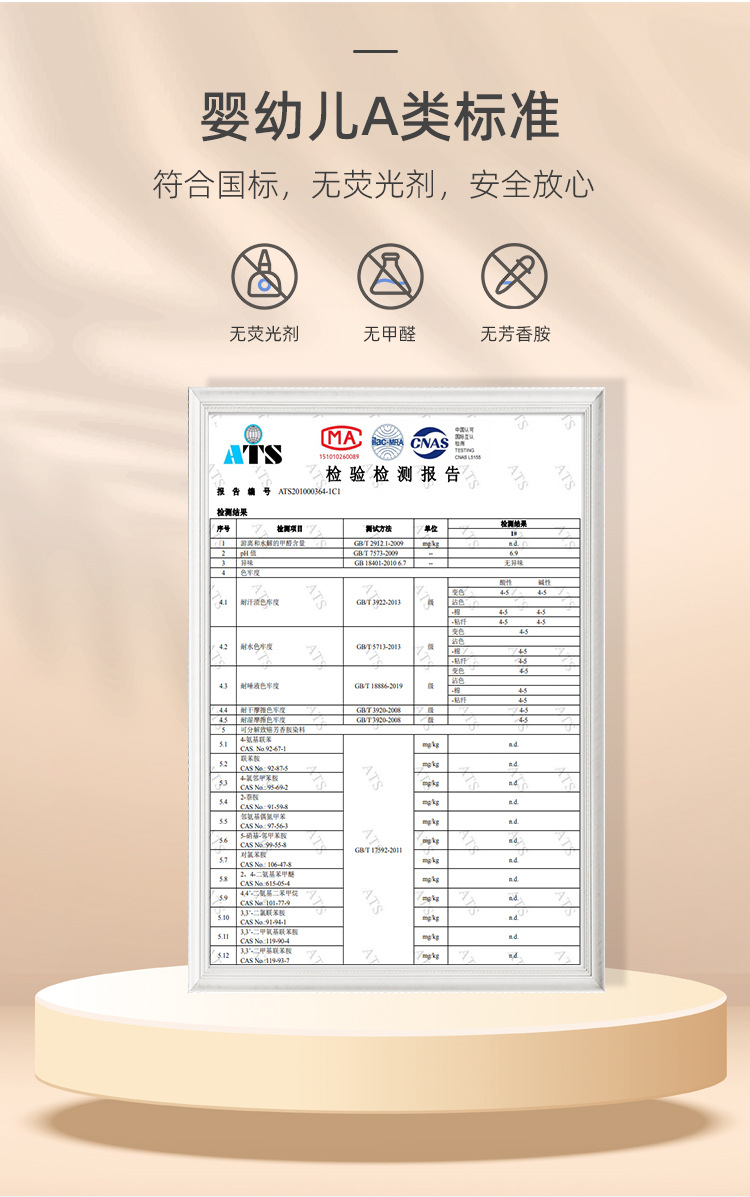
Task: Click the 耐汗渍色牢度 row label
Action: (260, 602)
